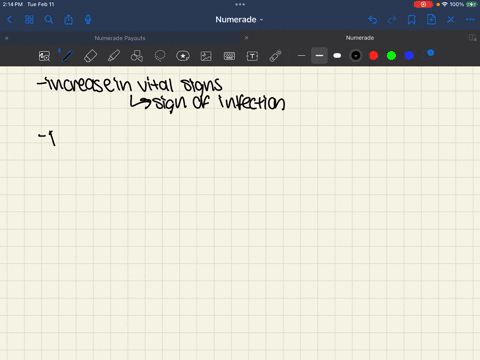This screenshot has height=360, width=480.
Task: Open split view icon in the tab bar
Action: tap(472, 38)
